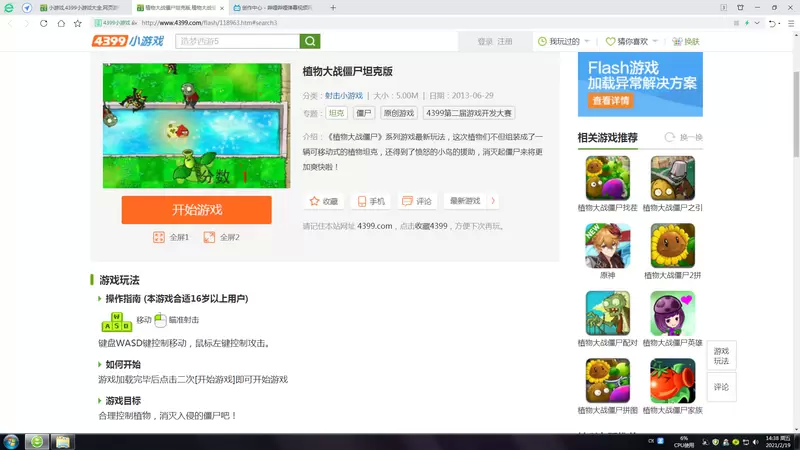Click the 手机 phone button
The image size is (800, 450).
point(371,201)
